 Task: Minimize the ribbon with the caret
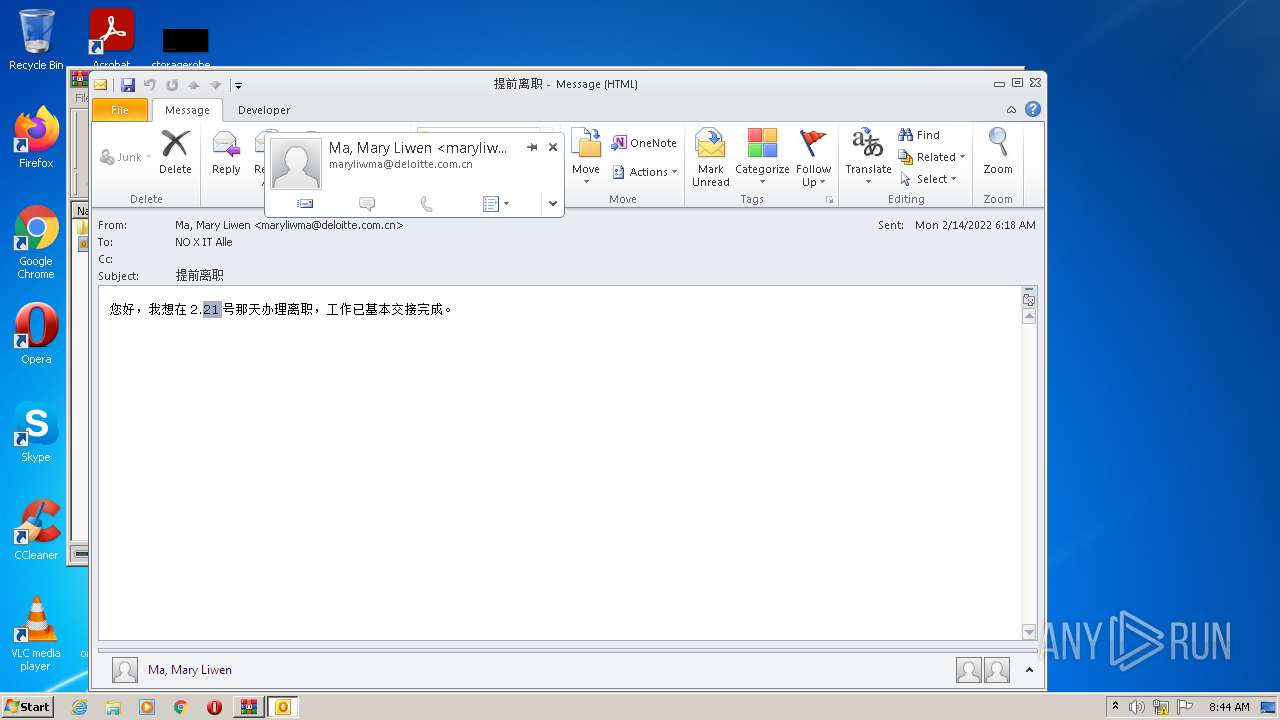click(1011, 110)
